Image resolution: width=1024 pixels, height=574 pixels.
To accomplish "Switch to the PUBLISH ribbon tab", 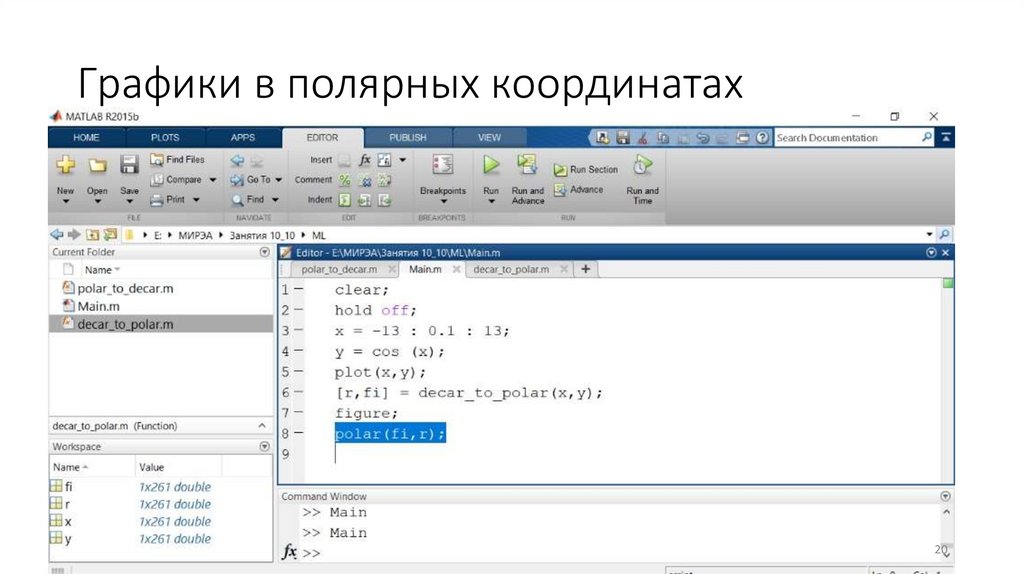I will [408, 138].
